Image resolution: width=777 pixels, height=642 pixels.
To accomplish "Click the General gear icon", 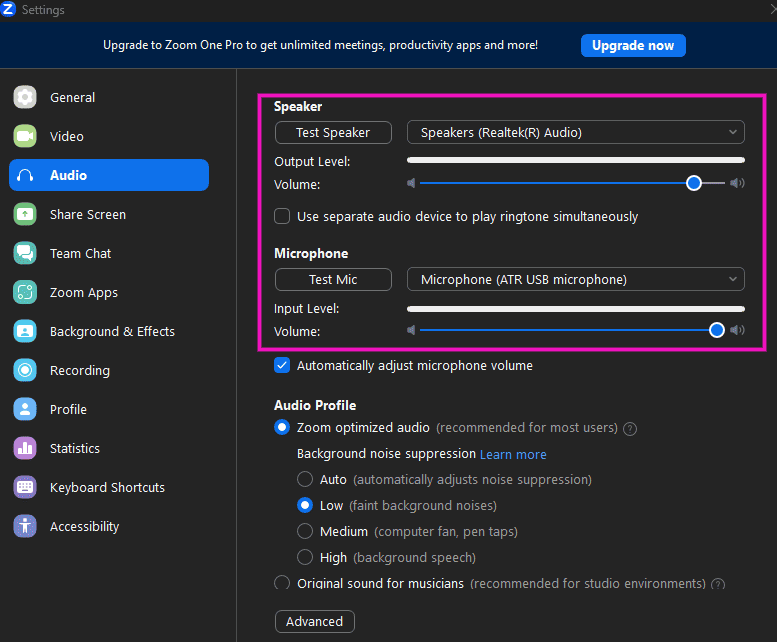I will point(25,97).
